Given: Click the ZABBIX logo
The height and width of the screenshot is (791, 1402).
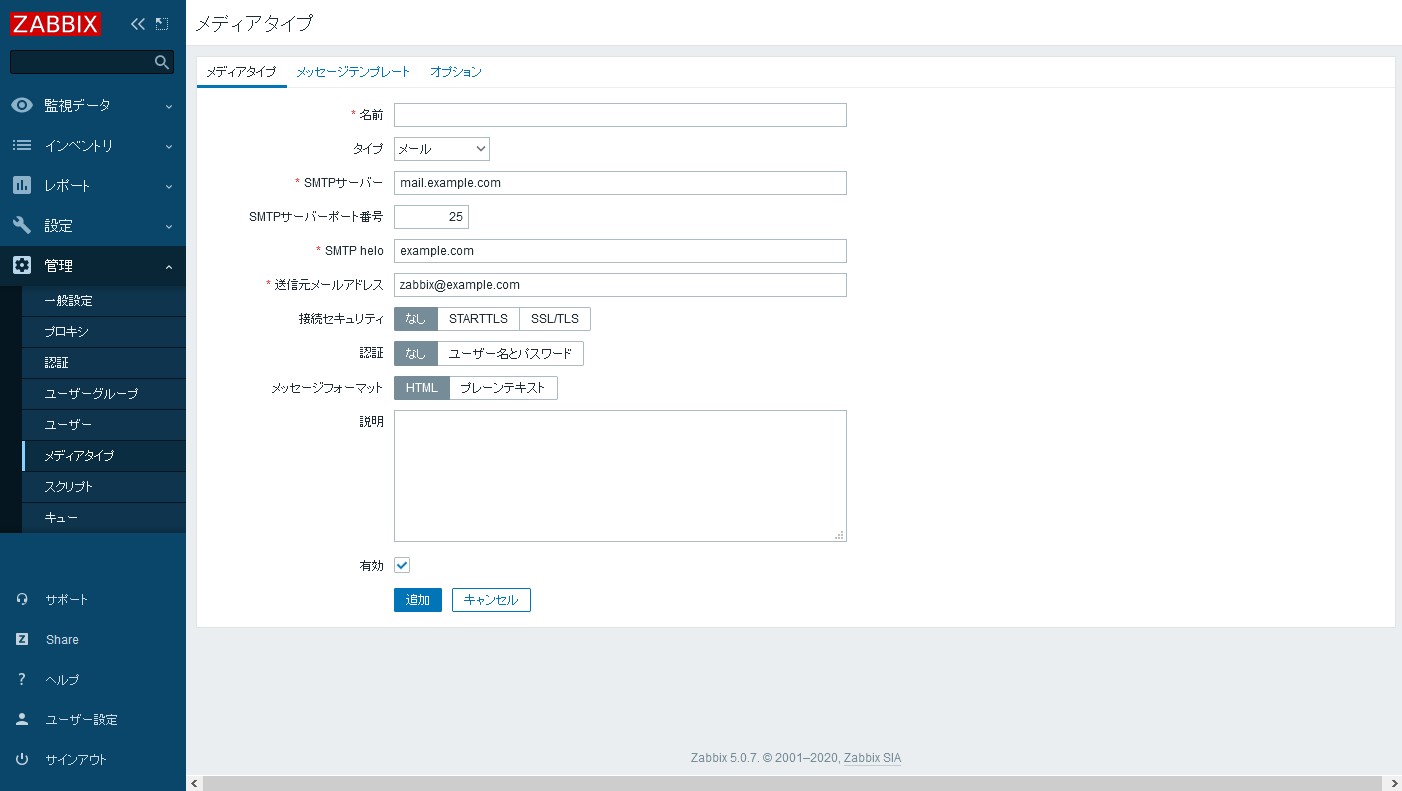Looking at the screenshot, I should point(56,23).
